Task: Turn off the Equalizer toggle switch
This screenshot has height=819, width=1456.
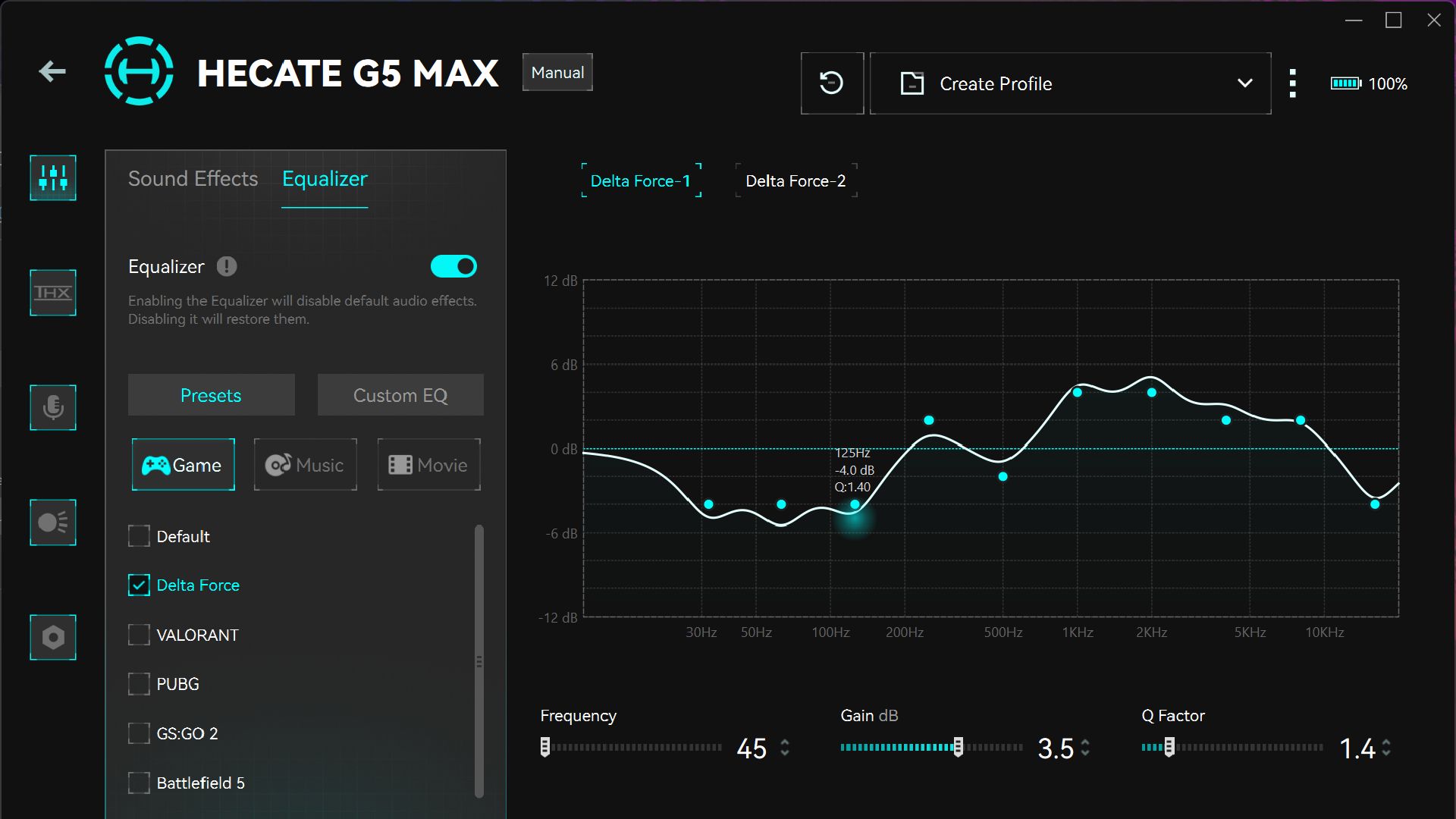Action: [453, 267]
